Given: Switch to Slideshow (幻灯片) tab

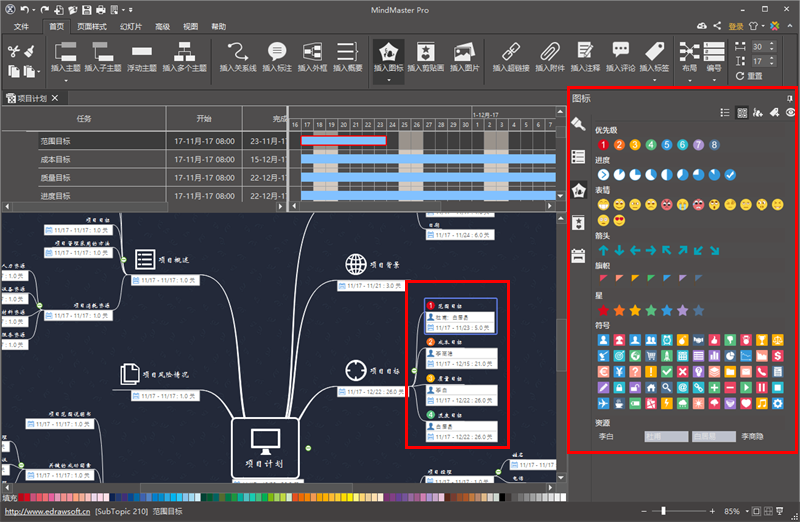Looking at the screenshot, I should (x=131, y=27).
